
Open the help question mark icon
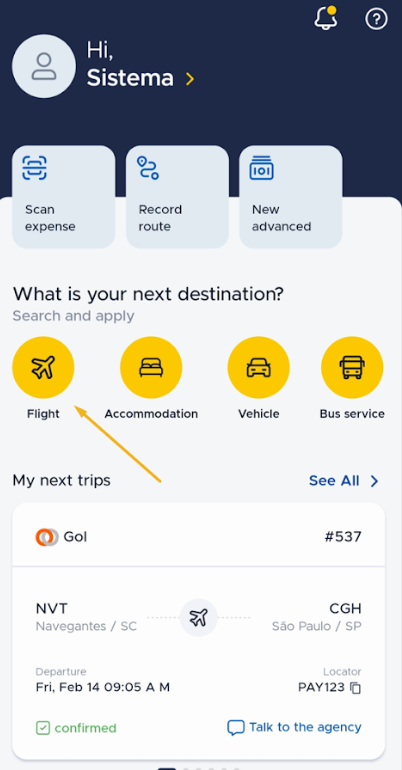376,19
